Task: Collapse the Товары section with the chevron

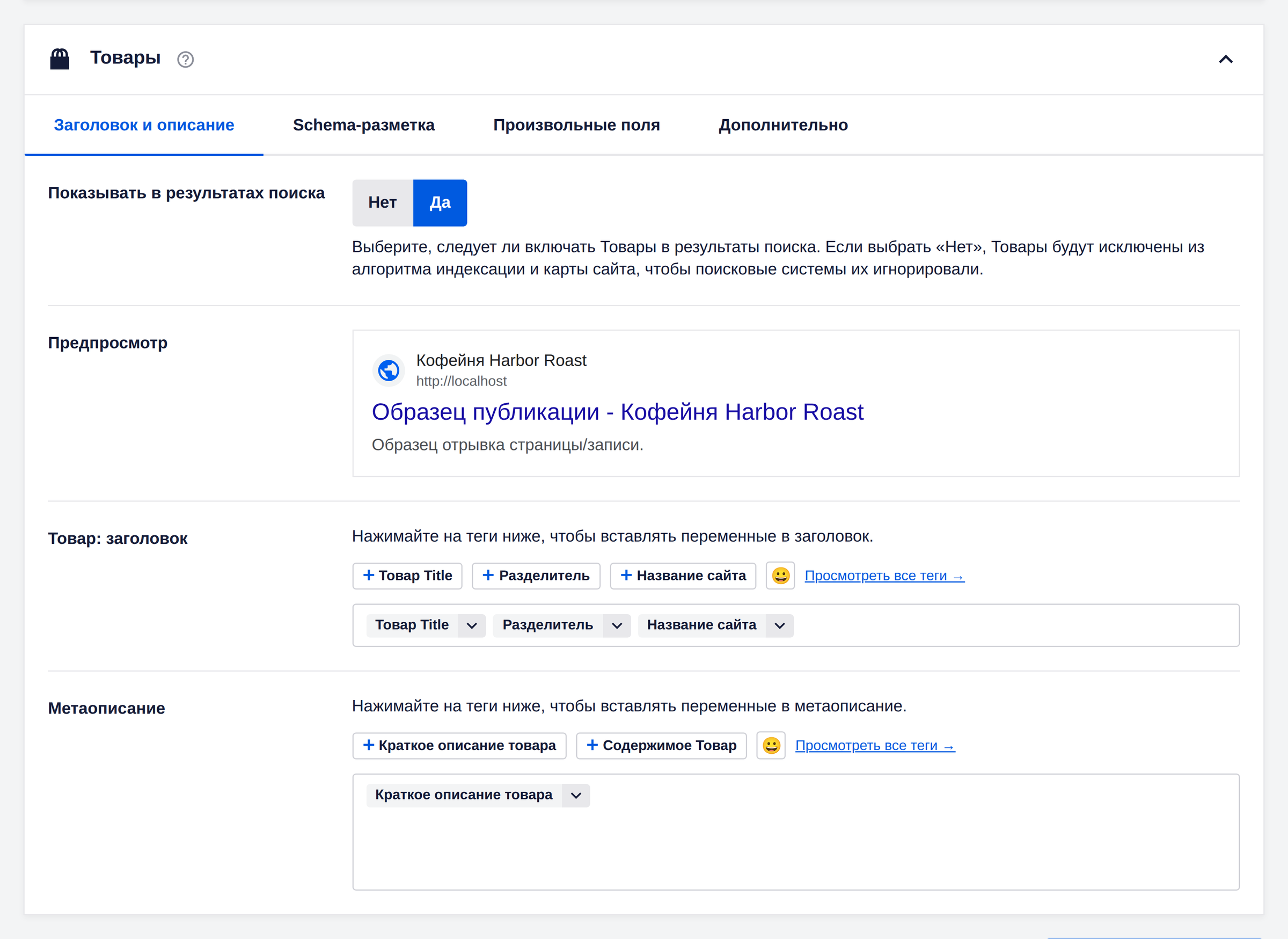Action: (1226, 59)
